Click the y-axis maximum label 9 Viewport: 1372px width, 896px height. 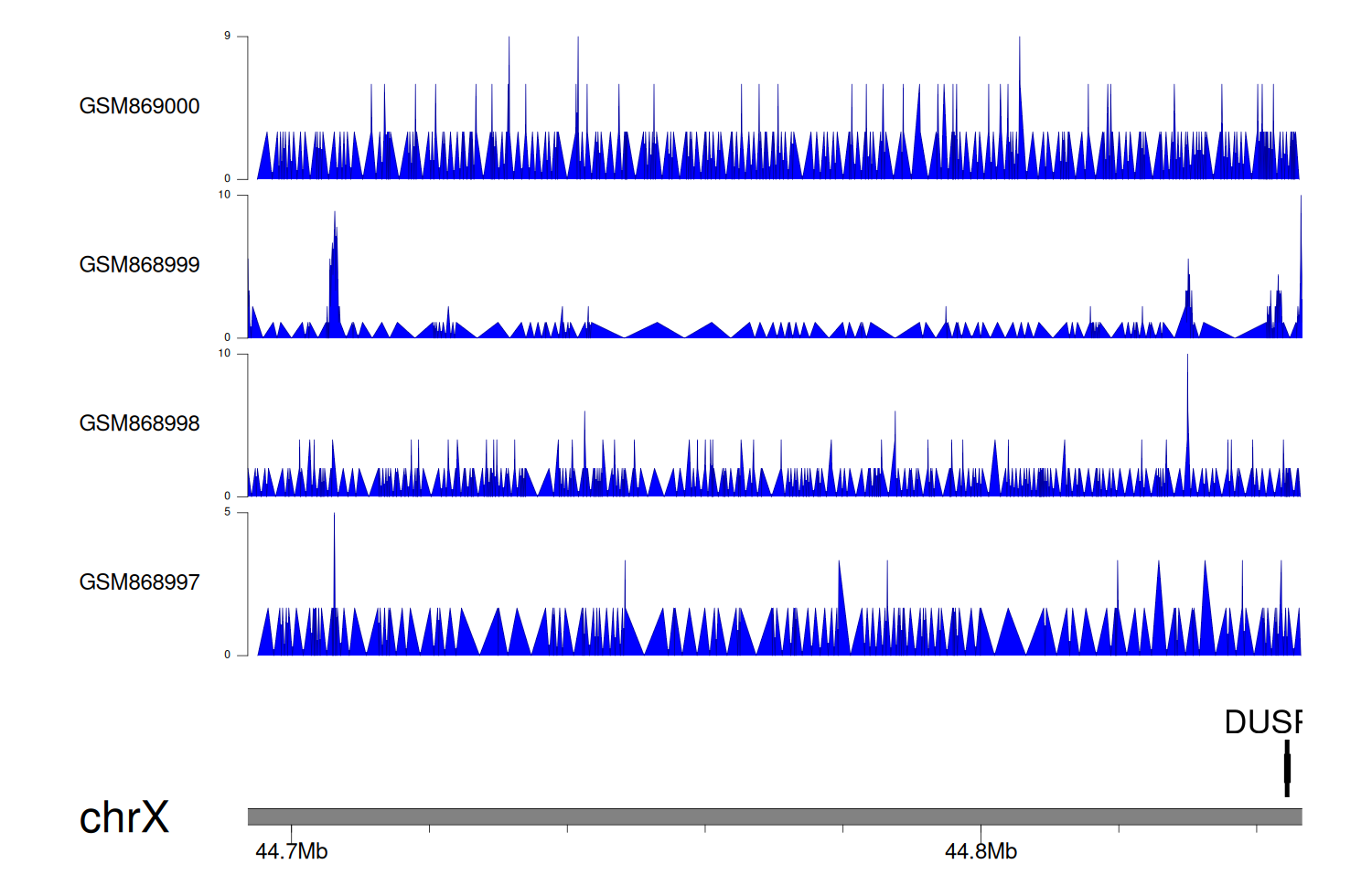click(228, 37)
